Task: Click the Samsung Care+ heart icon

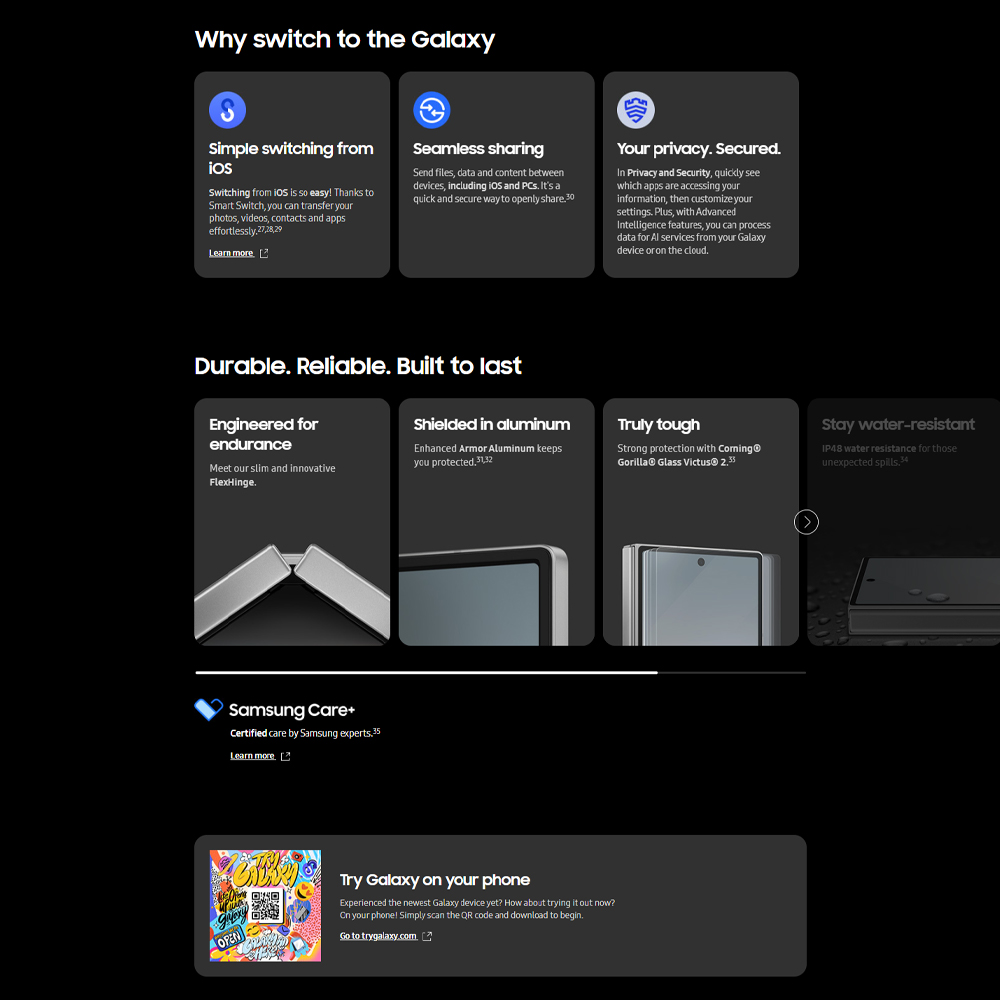Action: (x=208, y=710)
